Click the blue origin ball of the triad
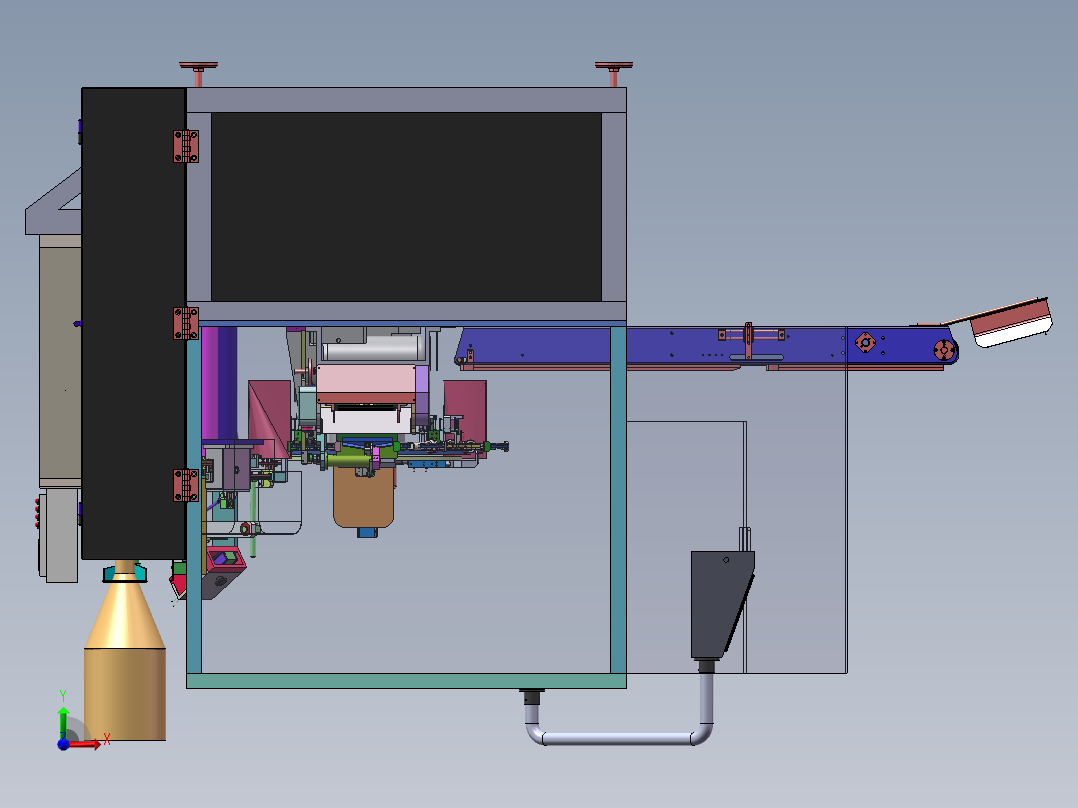The image size is (1078, 808). (x=63, y=743)
